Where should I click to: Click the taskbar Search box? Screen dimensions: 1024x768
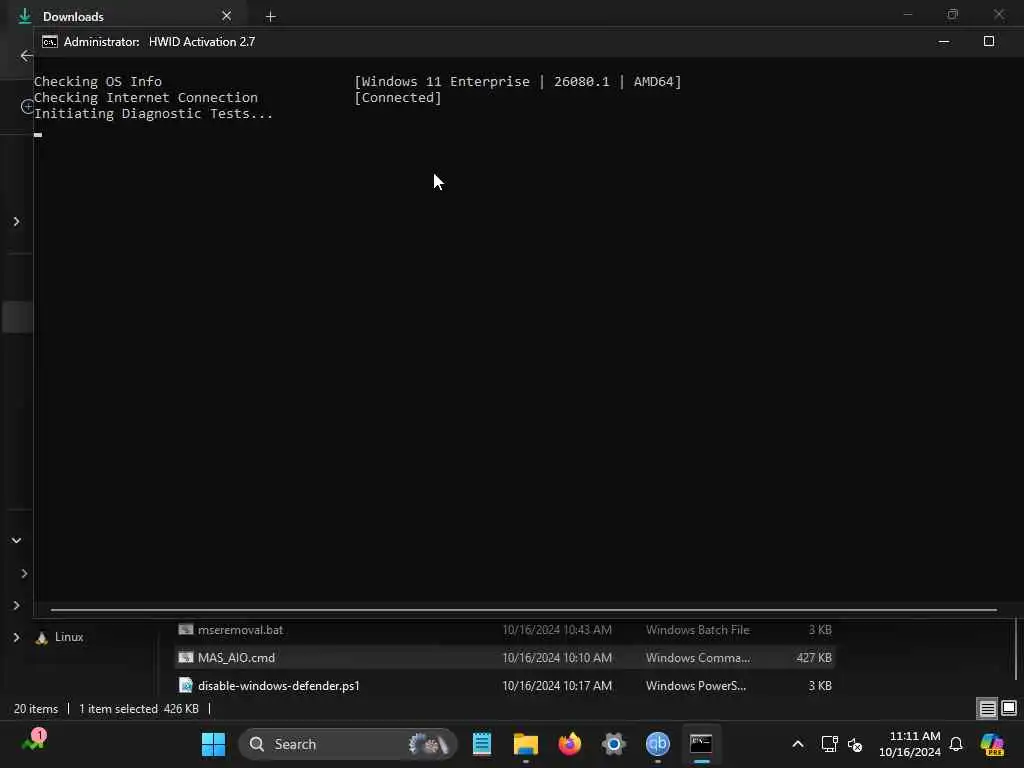[348, 744]
